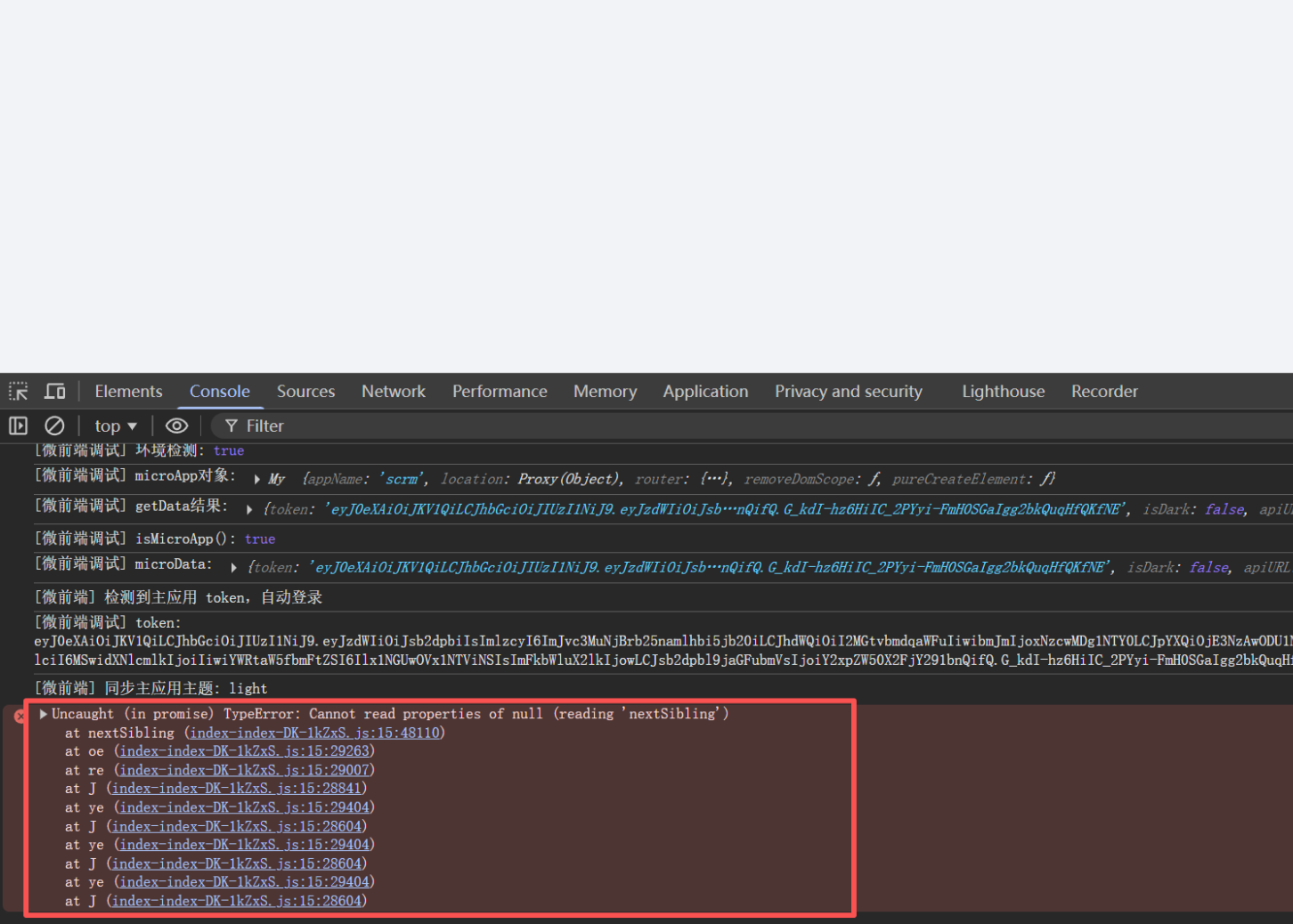Image resolution: width=1293 pixels, height=924 pixels.
Task: Switch to the Elements tab
Action: tap(128, 392)
